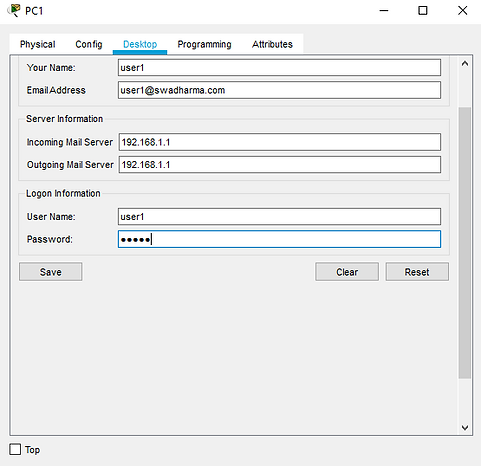Click the Incoming Mail Server field
Viewport: 481px width, 466px height.
[280, 142]
